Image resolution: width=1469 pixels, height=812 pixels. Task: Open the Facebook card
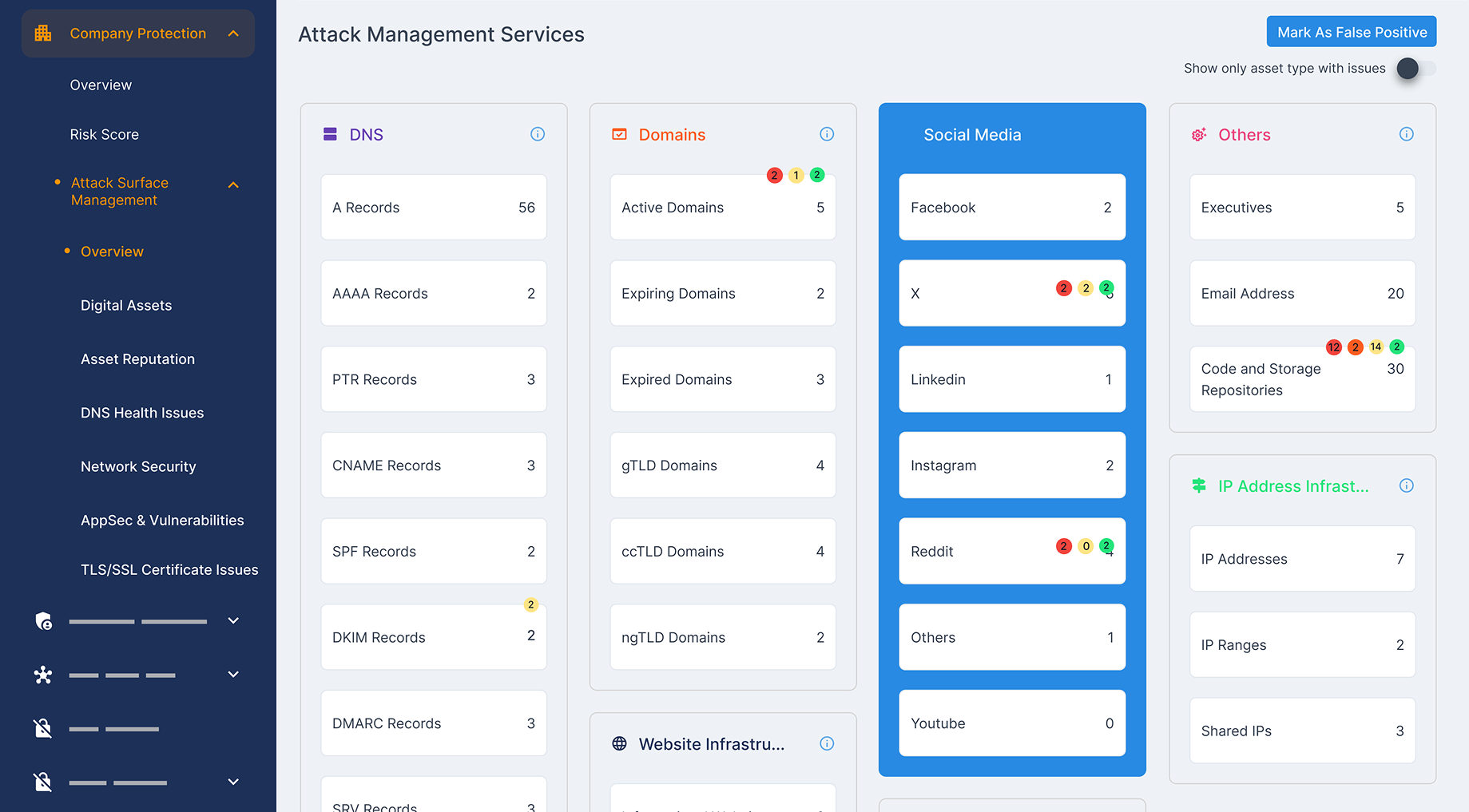click(1012, 207)
